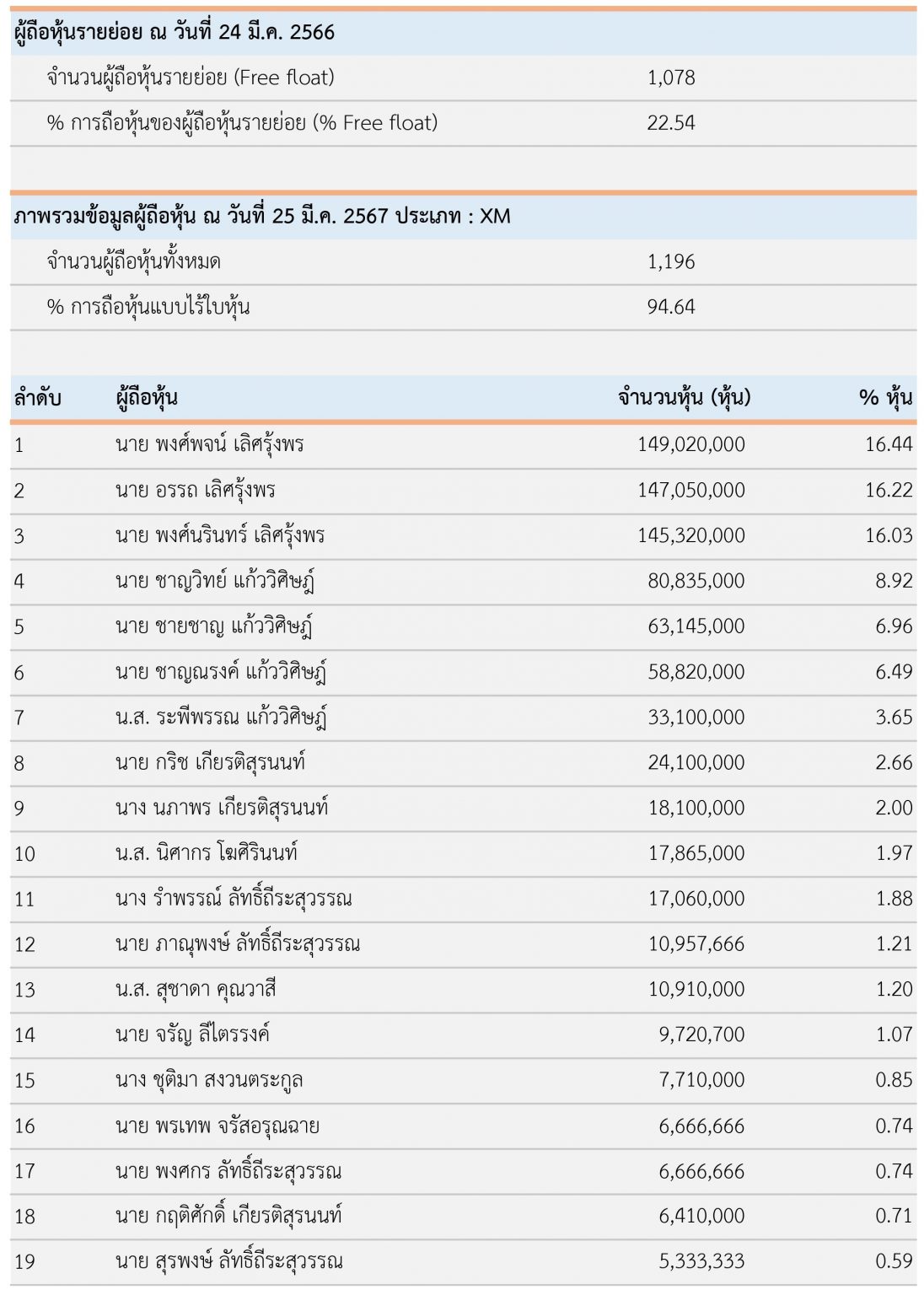The height and width of the screenshot is (1295, 924).
Task: Select row of นาย อรรถ เลิศรุ้งพร
Action: point(463,491)
